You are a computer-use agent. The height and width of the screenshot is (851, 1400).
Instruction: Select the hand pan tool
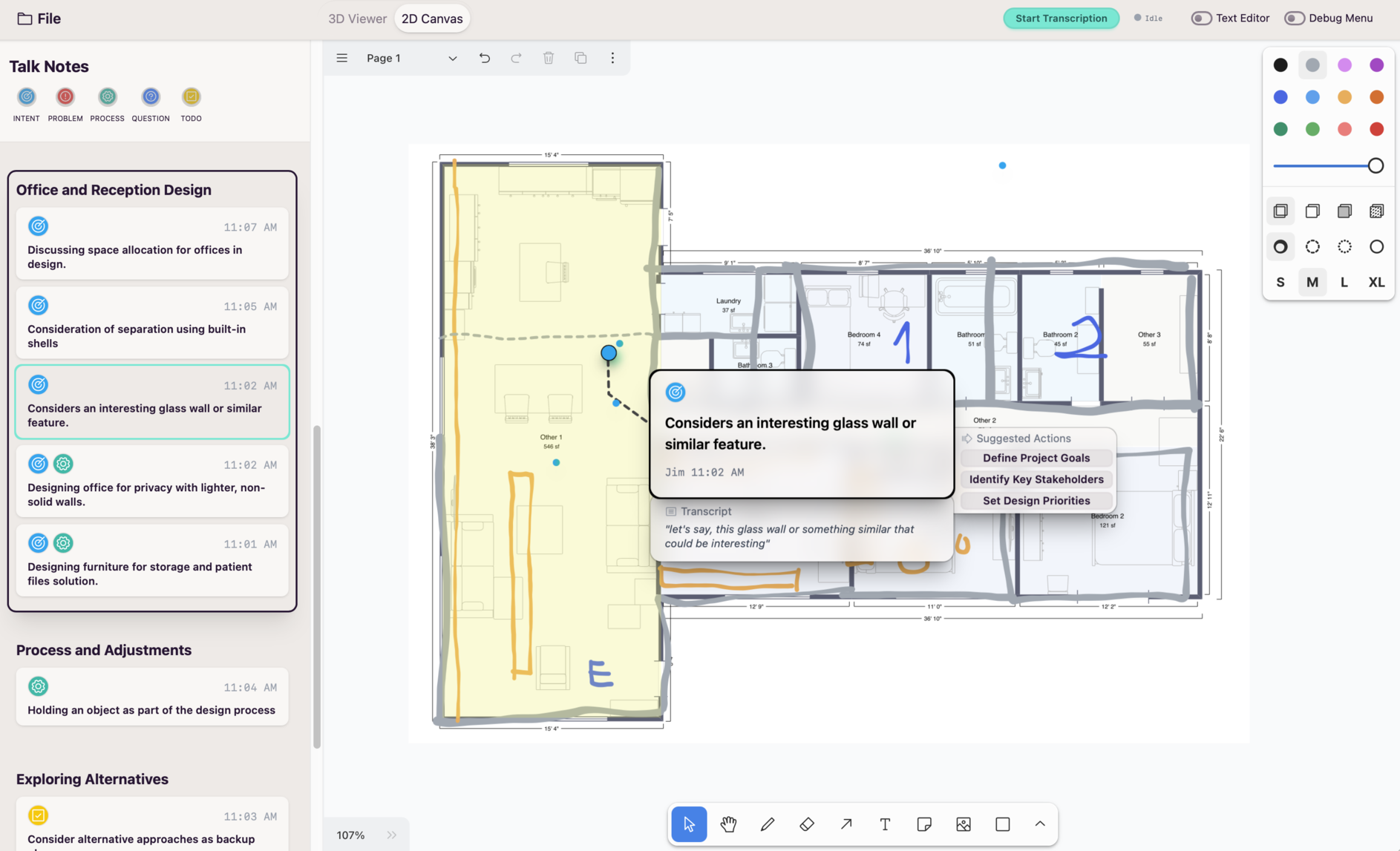point(728,824)
